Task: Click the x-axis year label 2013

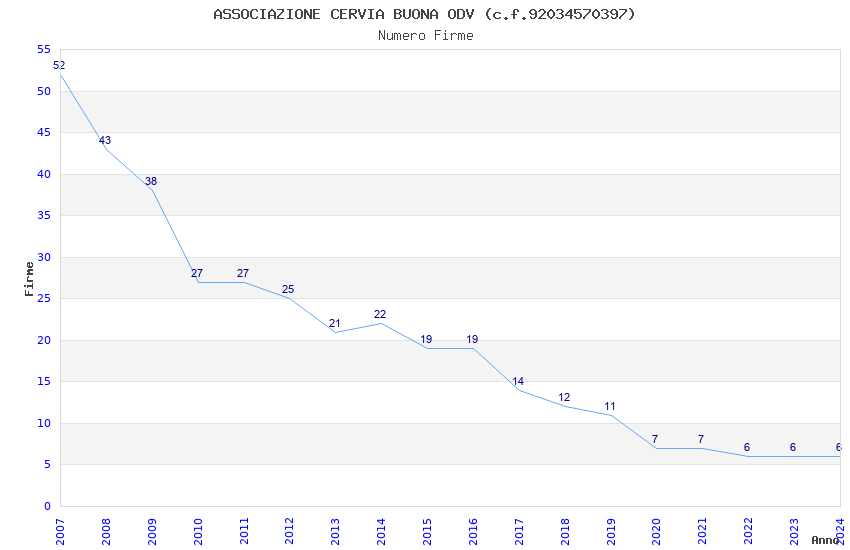Action: (335, 532)
